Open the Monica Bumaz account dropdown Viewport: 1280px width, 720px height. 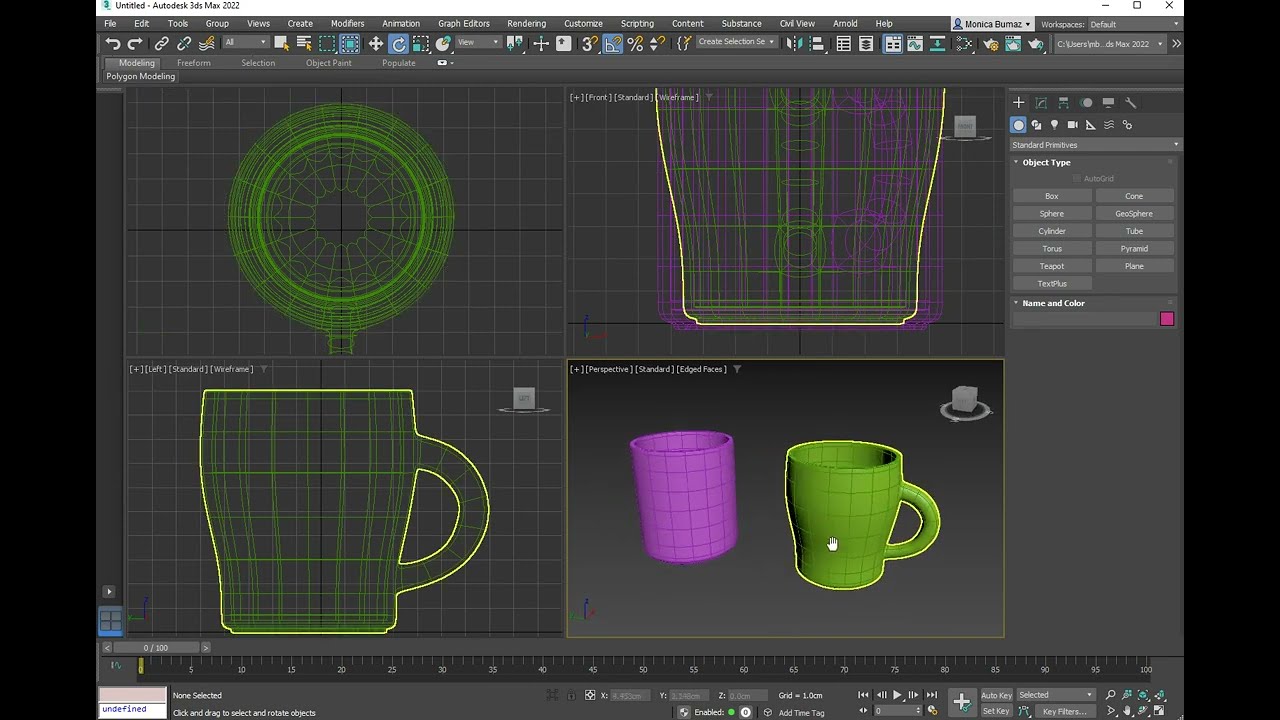[992, 24]
